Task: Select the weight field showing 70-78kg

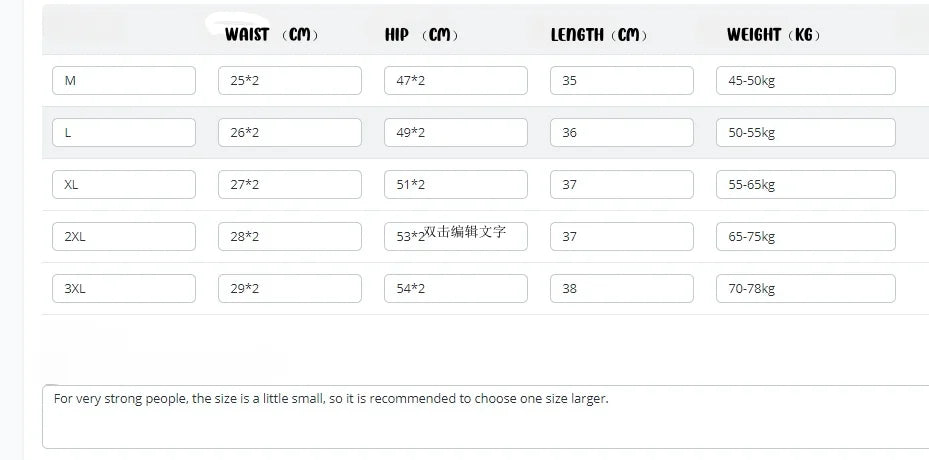Action: point(806,289)
